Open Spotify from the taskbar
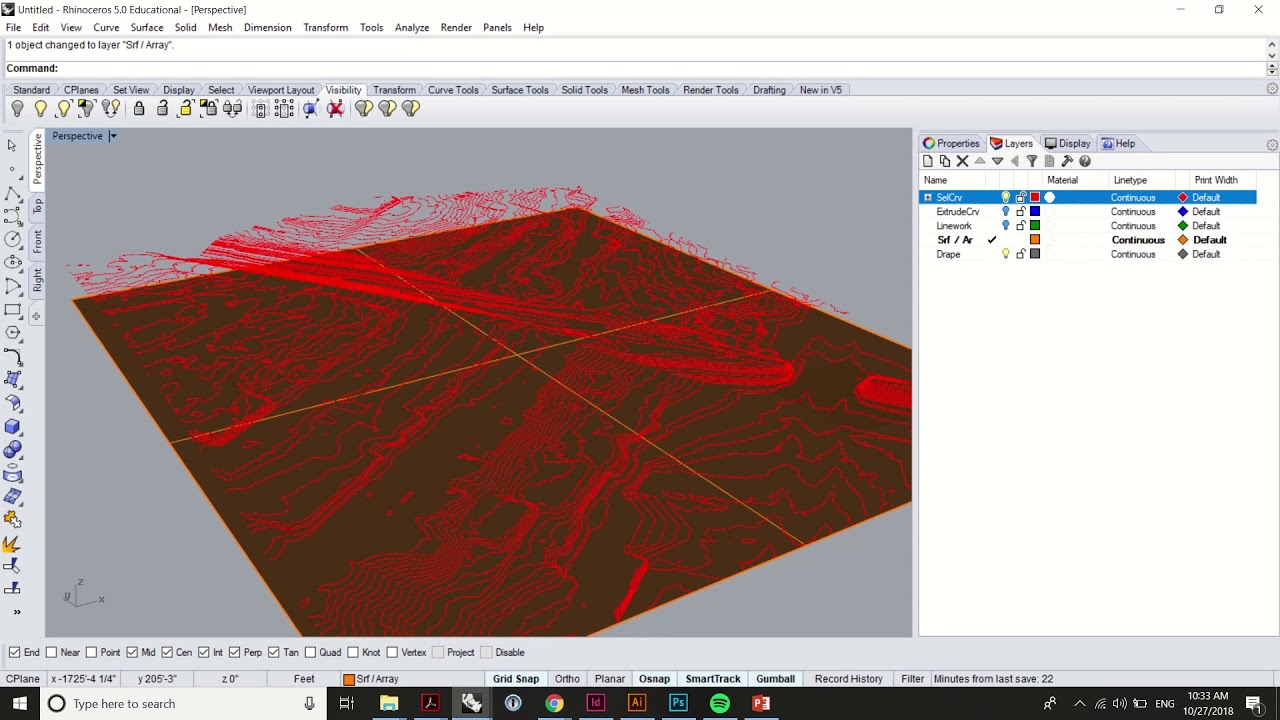The width and height of the screenshot is (1280, 720). click(720, 703)
